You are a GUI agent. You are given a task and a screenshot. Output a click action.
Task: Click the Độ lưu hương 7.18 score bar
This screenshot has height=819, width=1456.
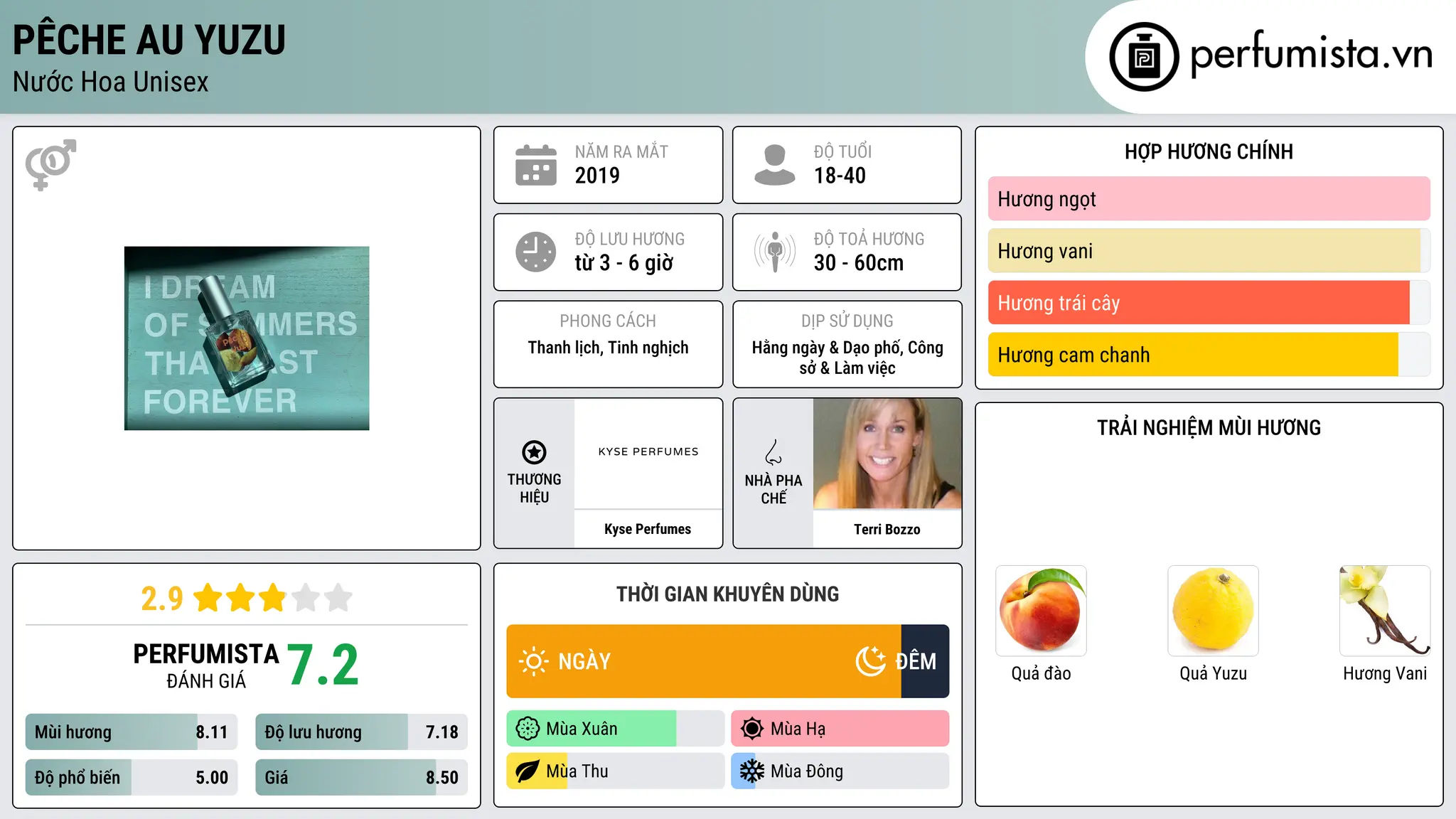[361, 732]
